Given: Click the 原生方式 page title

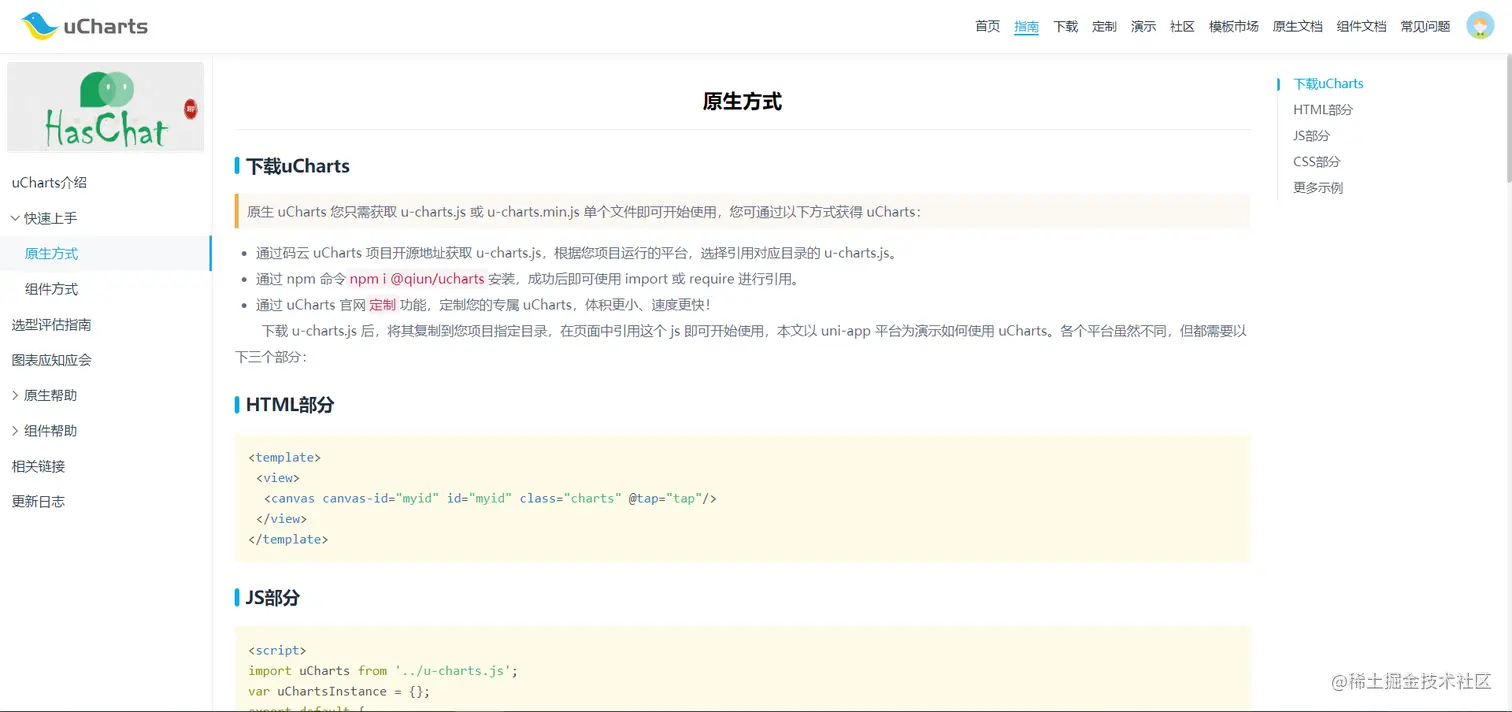Looking at the screenshot, I should coord(742,101).
